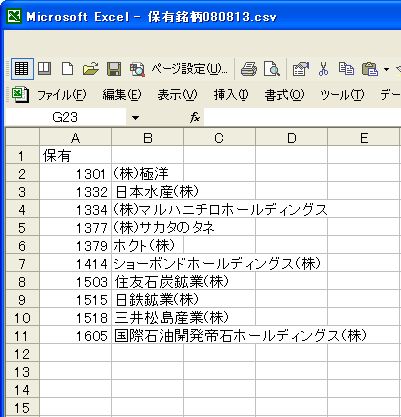Paste with the clipboard icon

tap(369, 69)
